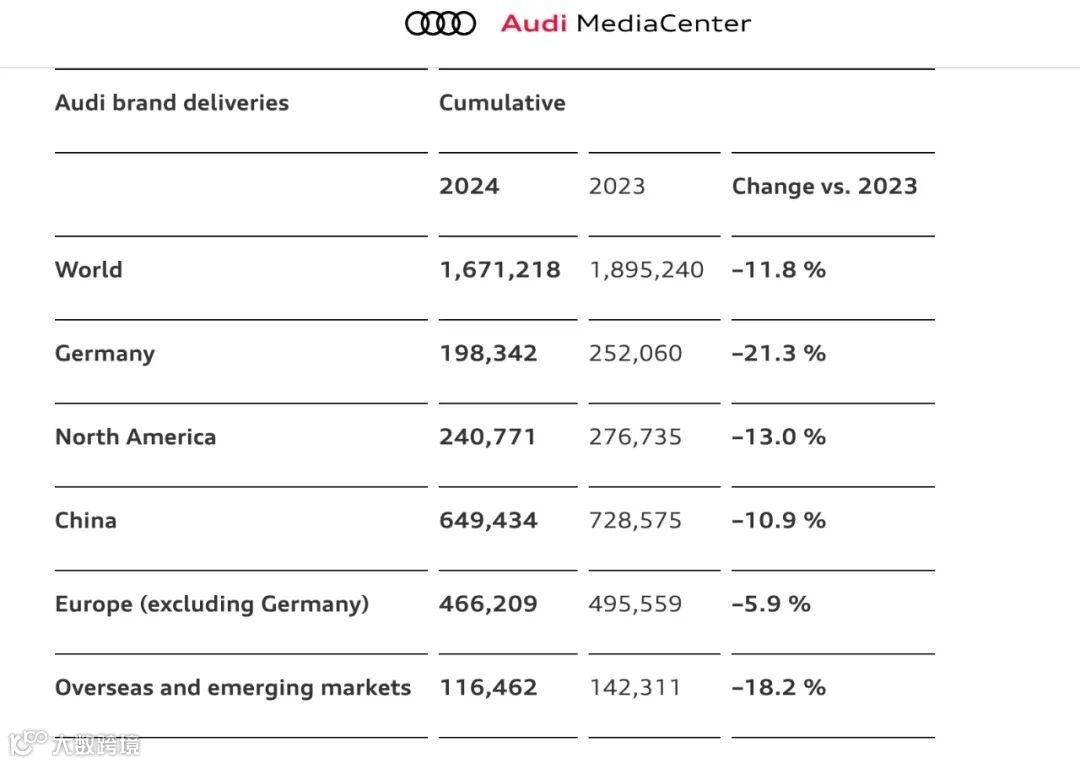Select the 2024 column header
1080x764 pixels.
pyautogui.click(x=469, y=186)
